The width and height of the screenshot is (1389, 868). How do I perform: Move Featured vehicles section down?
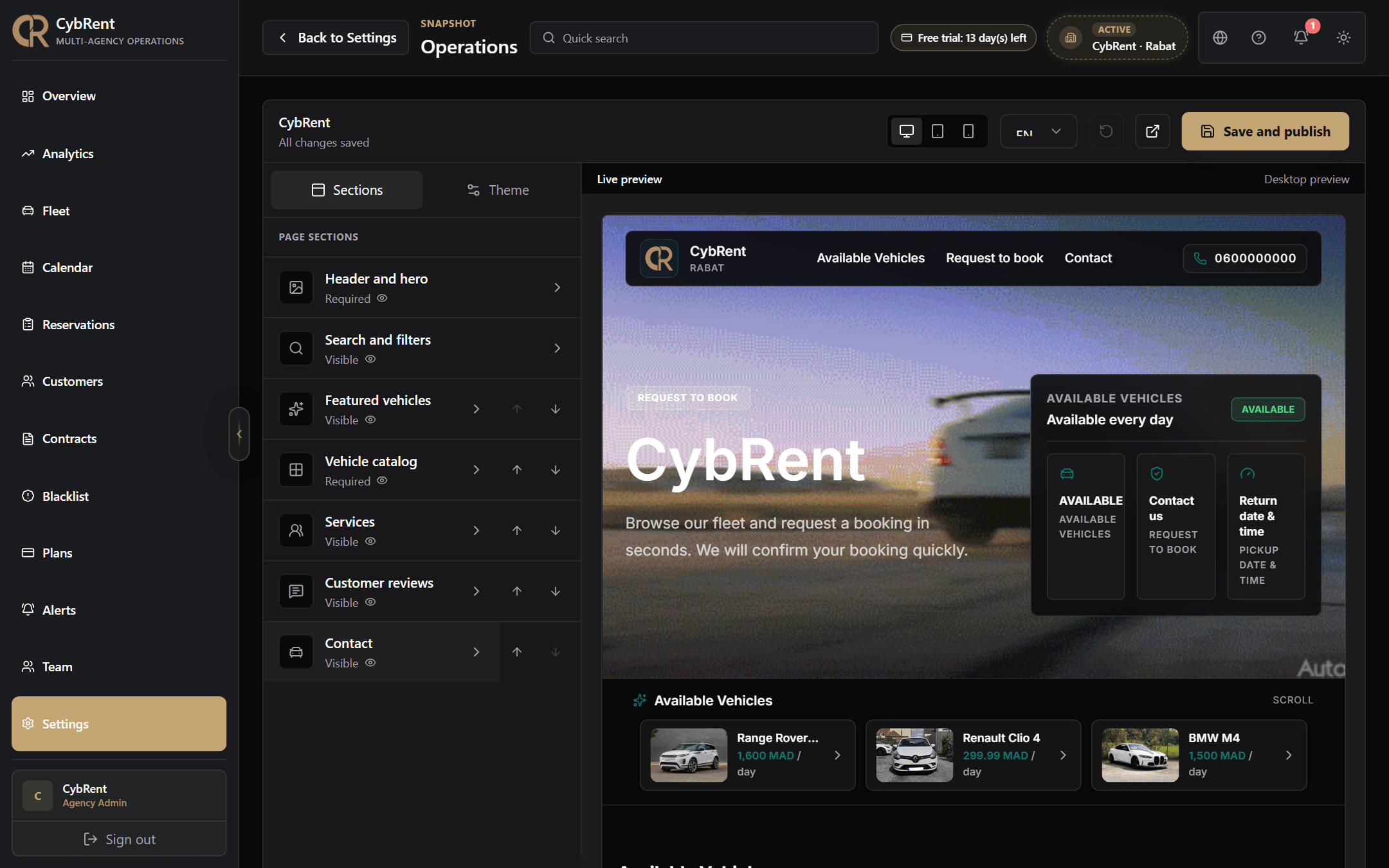556,409
